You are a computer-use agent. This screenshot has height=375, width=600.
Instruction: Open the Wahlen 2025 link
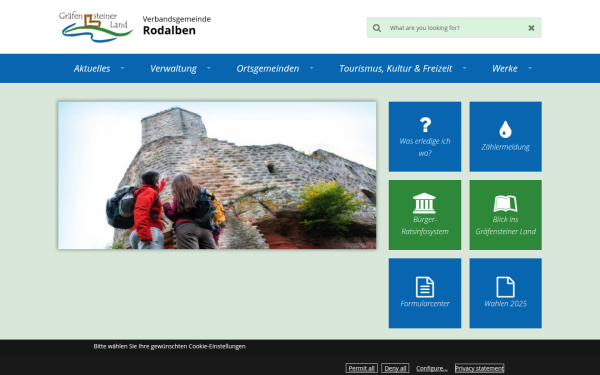click(x=505, y=303)
